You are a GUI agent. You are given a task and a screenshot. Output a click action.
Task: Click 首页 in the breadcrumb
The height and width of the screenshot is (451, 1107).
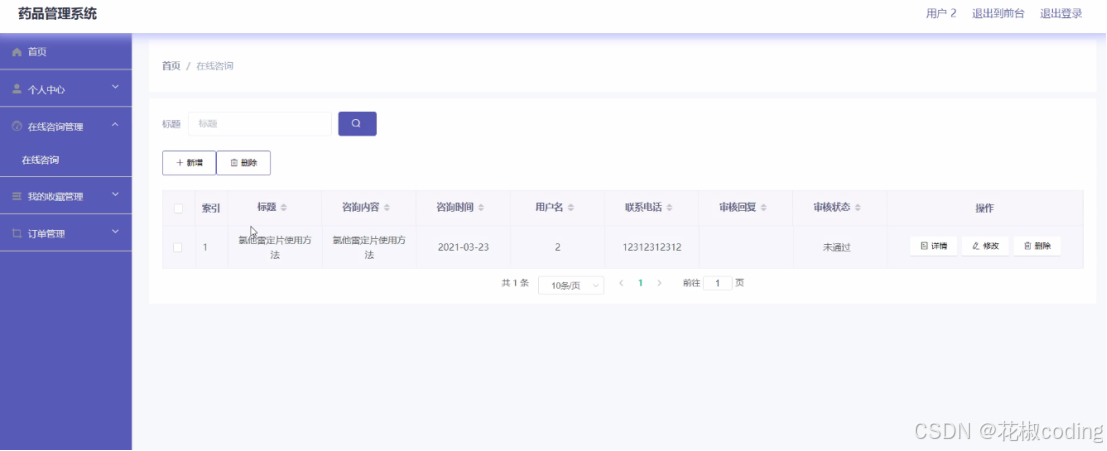pos(171,66)
